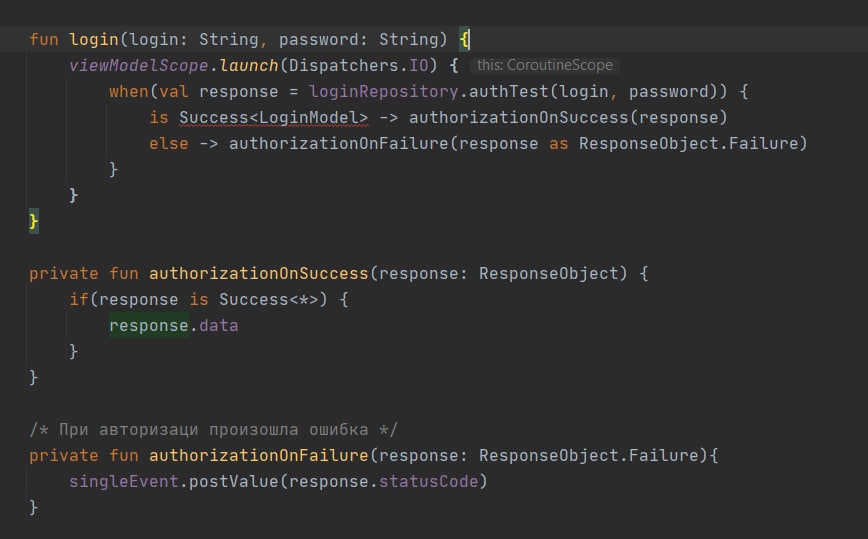Click the 'as' keyword in else branch
The height and width of the screenshot is (539, 868).
[x=559, y=143]
